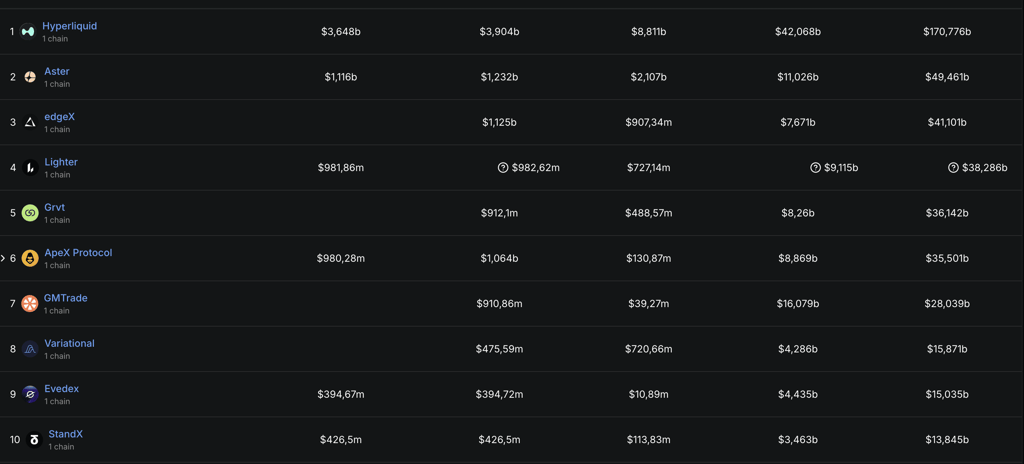Open the Lighter protocol link
The width and height of the screenshot is (1024, 464).
pyautogui.click(x=61, y=162)
